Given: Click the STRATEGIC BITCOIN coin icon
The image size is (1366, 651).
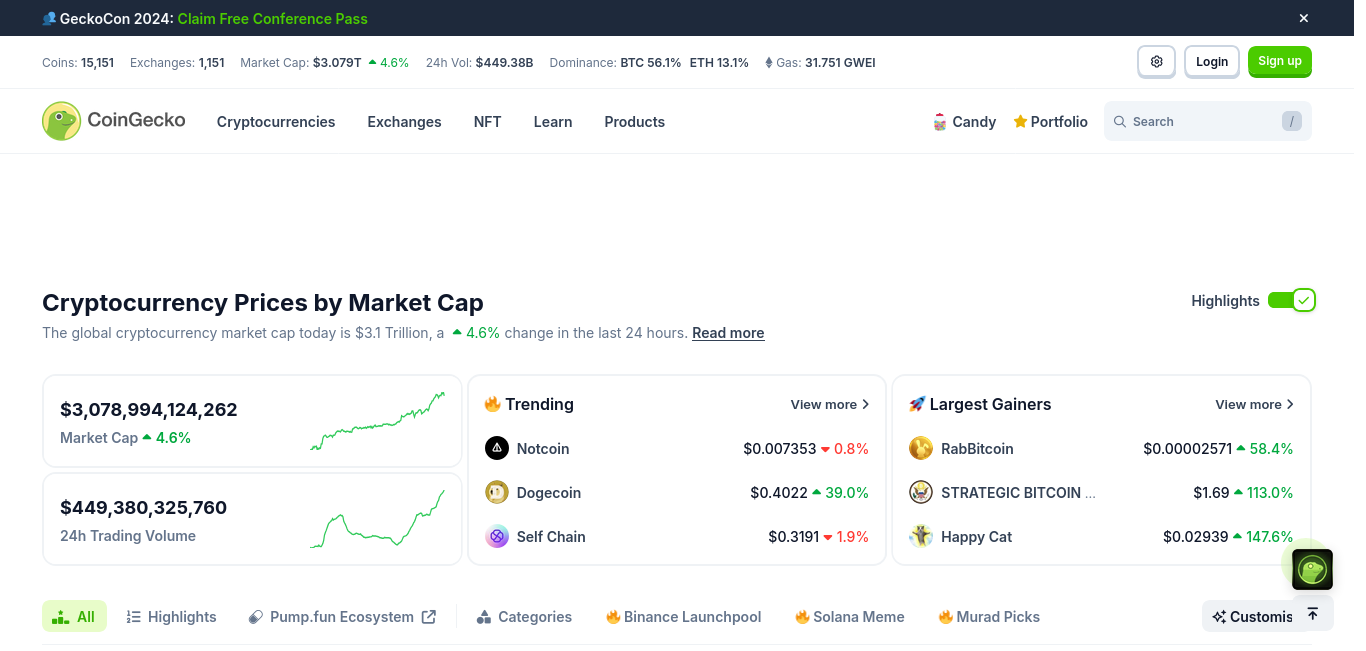Looking at the screenshot, I should click(x=921, y=492).
